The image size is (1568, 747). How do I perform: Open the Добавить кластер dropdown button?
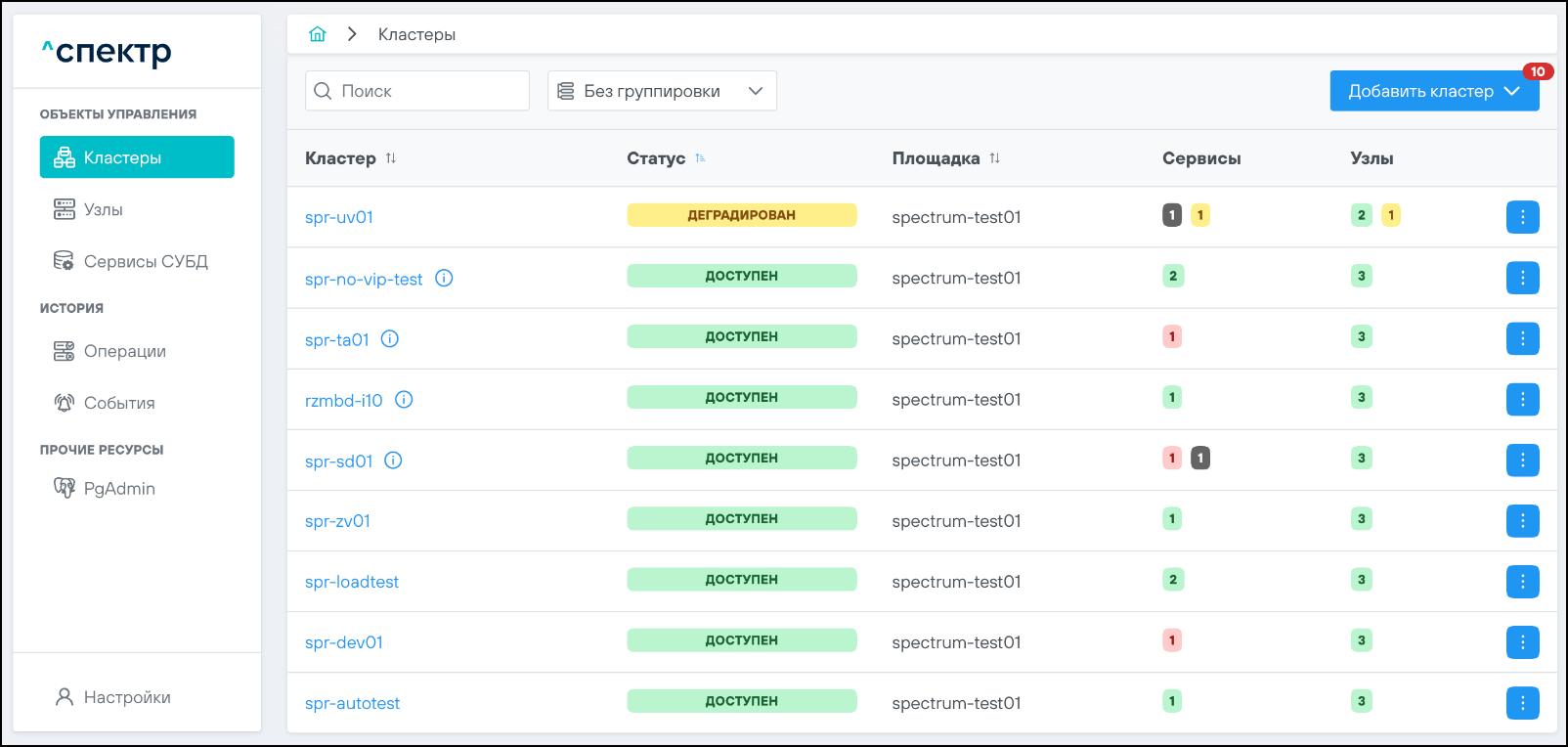tap(1433, 91)
